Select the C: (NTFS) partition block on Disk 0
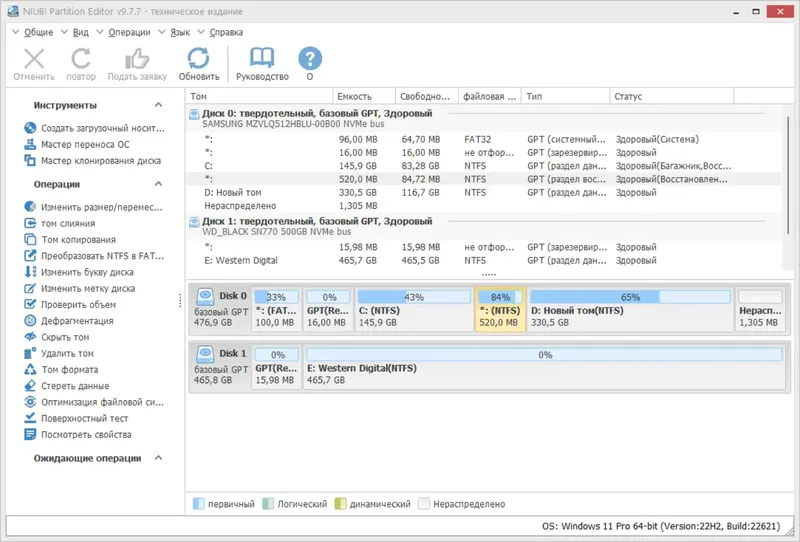The image size is (800, 542). (x=414, y=309)
